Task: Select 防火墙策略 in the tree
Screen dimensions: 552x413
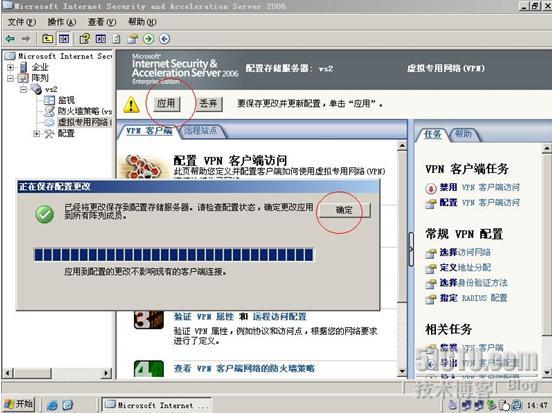Action: (85, 111)
